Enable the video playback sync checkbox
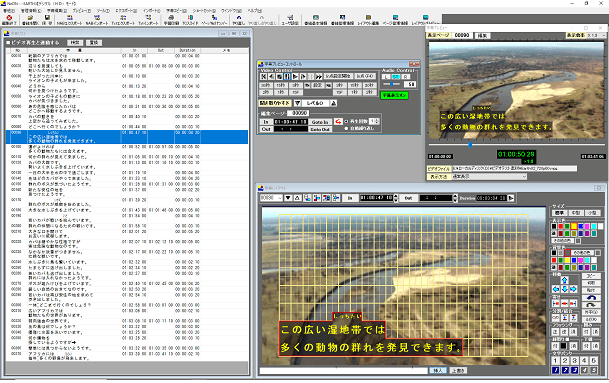This screenshot has width=609, height=383. point(8,42)
